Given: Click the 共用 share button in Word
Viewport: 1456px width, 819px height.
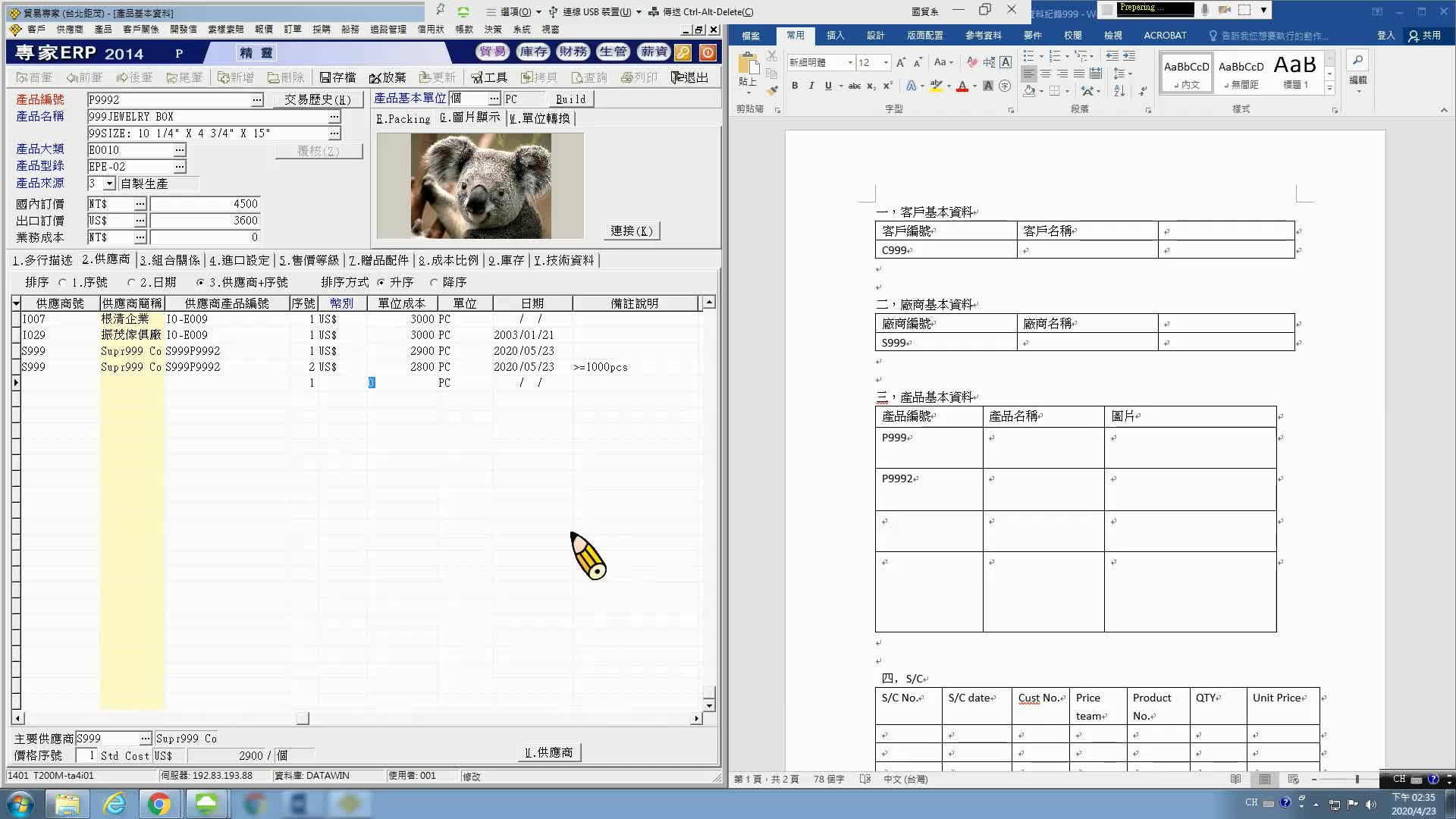Looking at the screenshot, I should coord(1424,36).
